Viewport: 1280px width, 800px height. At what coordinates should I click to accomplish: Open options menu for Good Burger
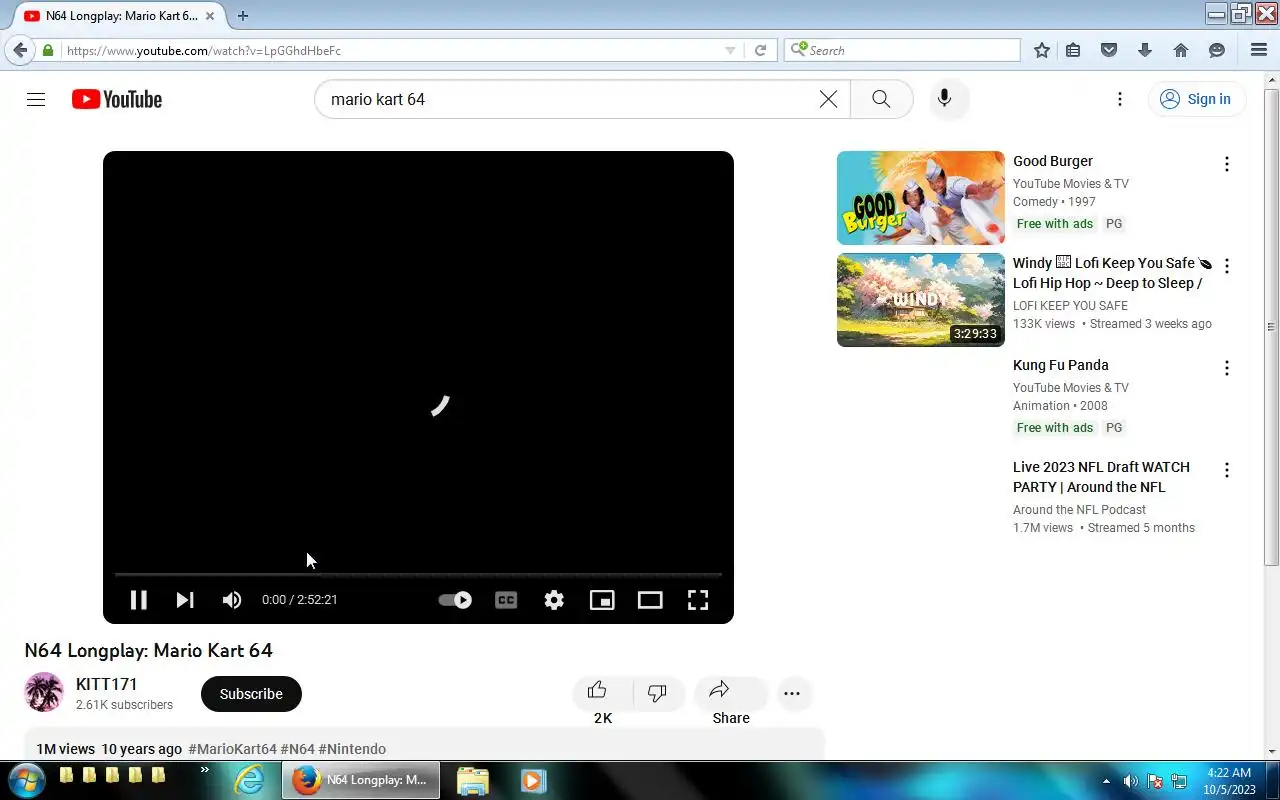[1227, 164]
